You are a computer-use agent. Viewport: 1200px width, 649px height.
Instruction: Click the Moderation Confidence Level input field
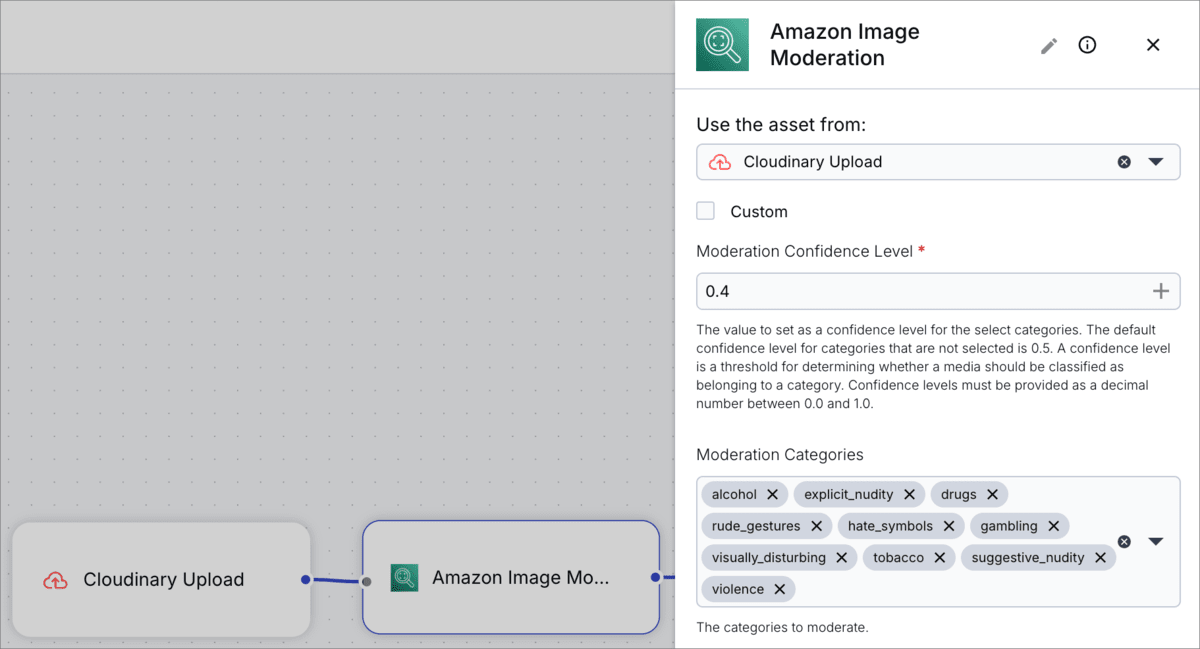pos(938,291)
